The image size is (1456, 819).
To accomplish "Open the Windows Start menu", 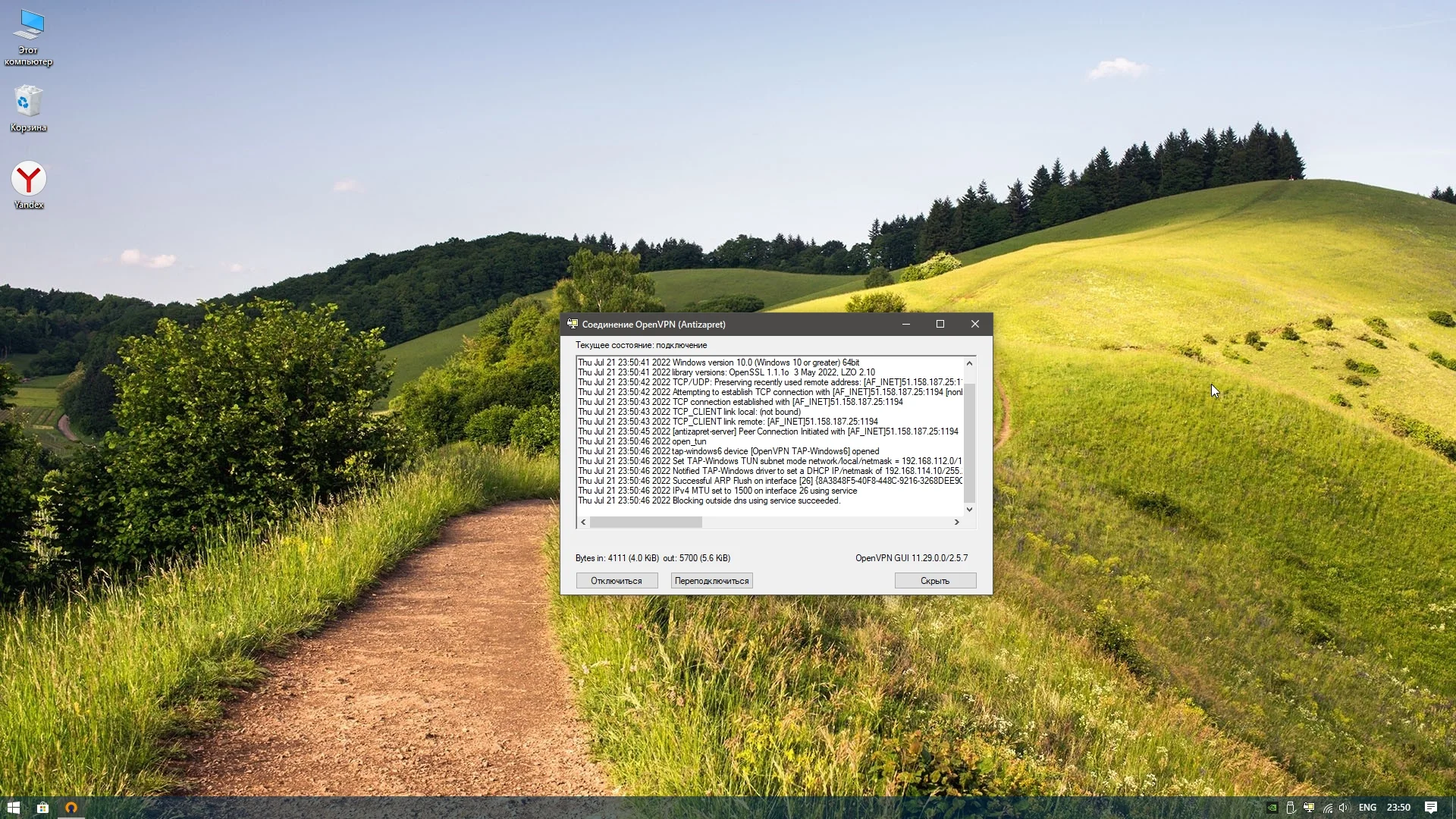I will tap(13, 808).
